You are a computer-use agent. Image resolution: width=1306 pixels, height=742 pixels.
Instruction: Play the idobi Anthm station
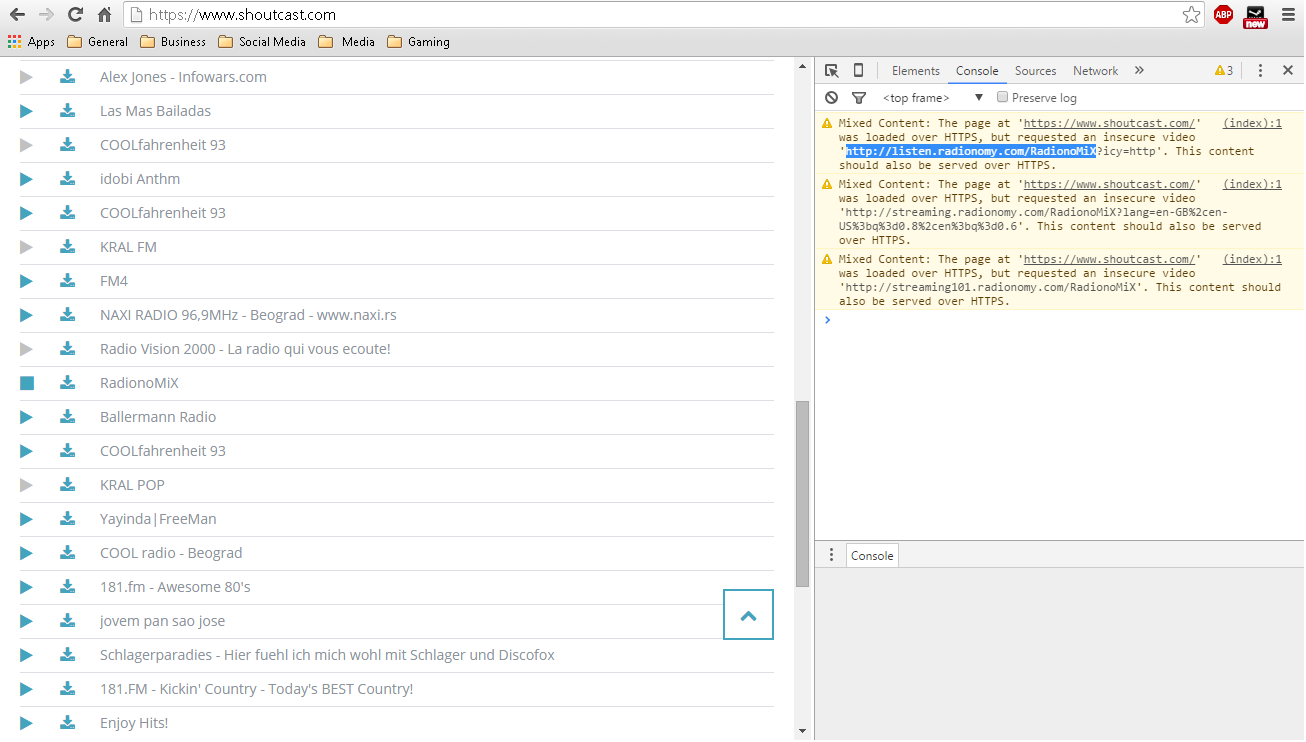click(x=26, y=179)
